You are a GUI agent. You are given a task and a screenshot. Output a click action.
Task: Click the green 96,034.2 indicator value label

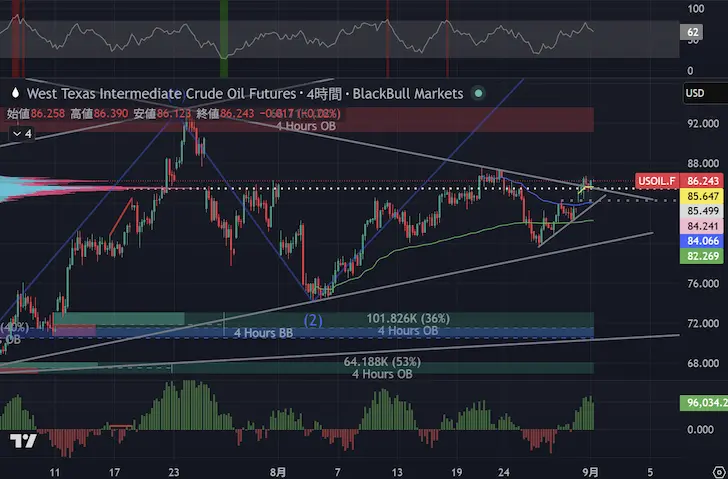pos(704,403)
